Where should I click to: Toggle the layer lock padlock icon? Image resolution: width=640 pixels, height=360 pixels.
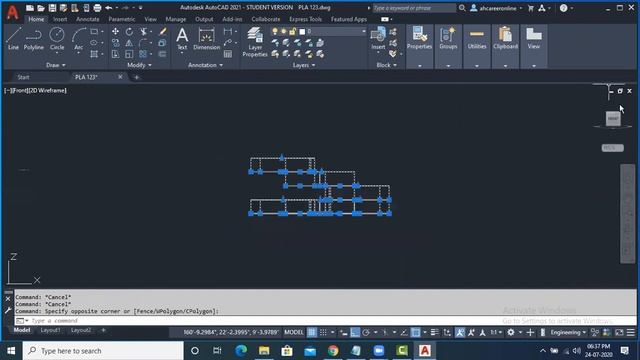[x=293, y=31]
